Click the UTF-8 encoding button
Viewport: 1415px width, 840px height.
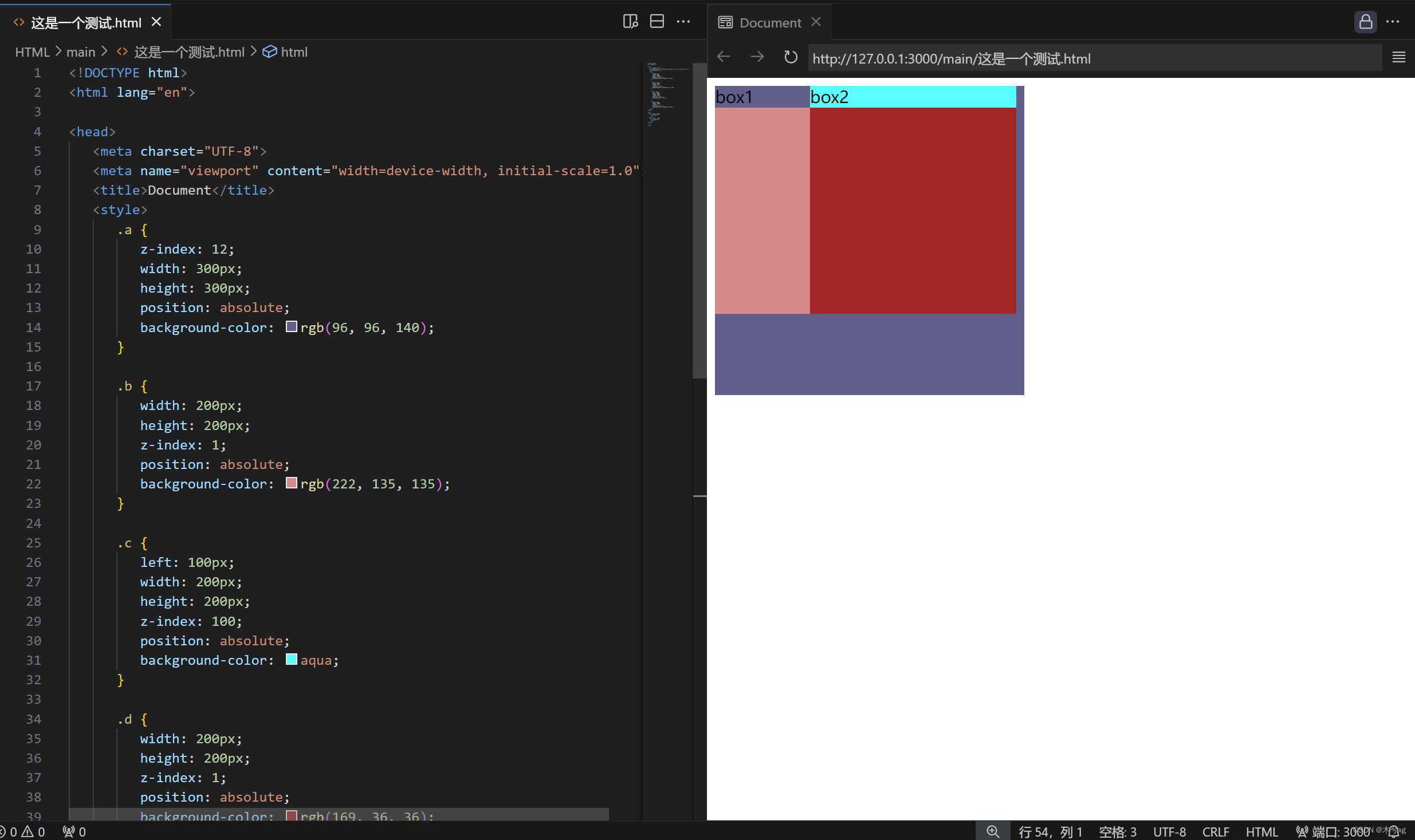(x=1169, y=831)
